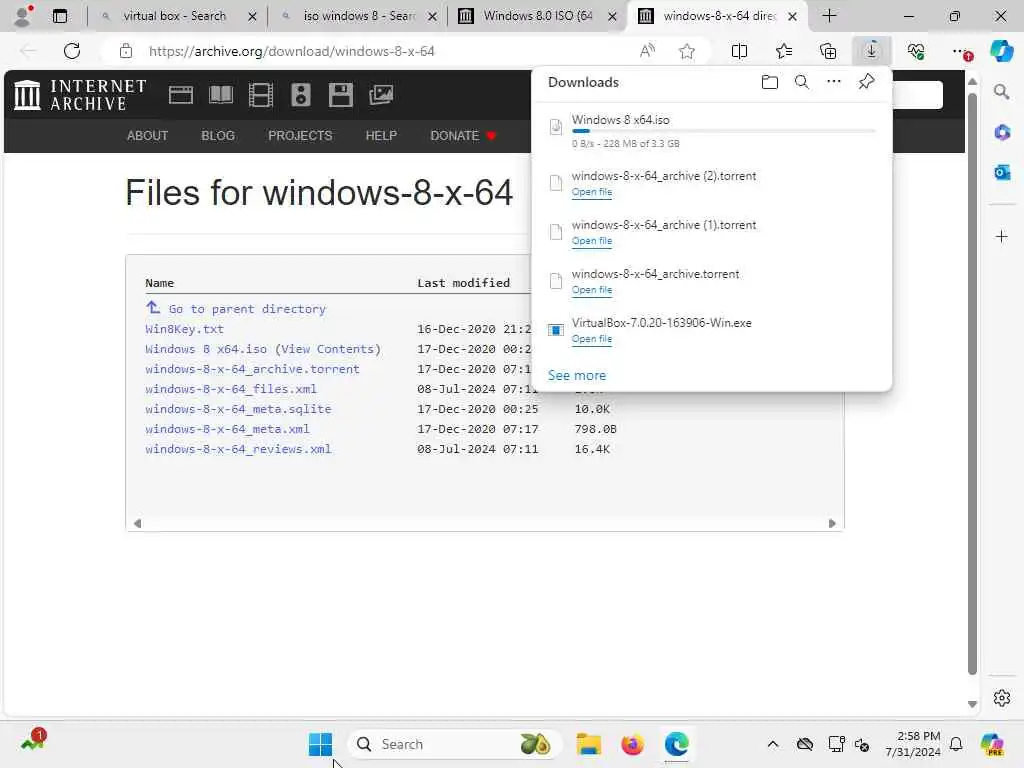Open Internet Archive software floppy icon
The image size is (1024, 768).
(x=340, y=95)
